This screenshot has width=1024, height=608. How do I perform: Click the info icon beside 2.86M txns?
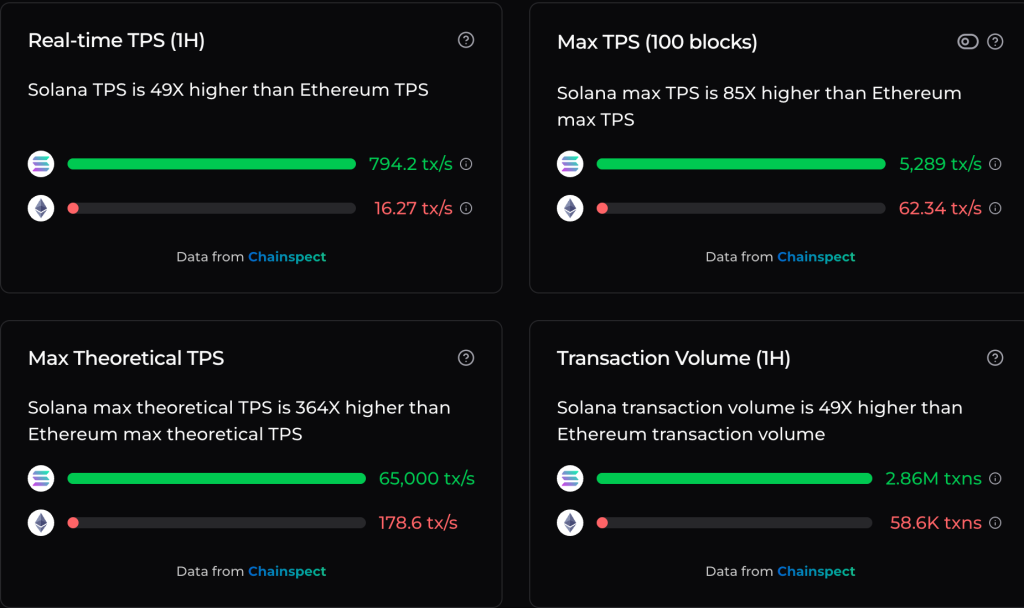pyautogui.click(x=995, y=478)
